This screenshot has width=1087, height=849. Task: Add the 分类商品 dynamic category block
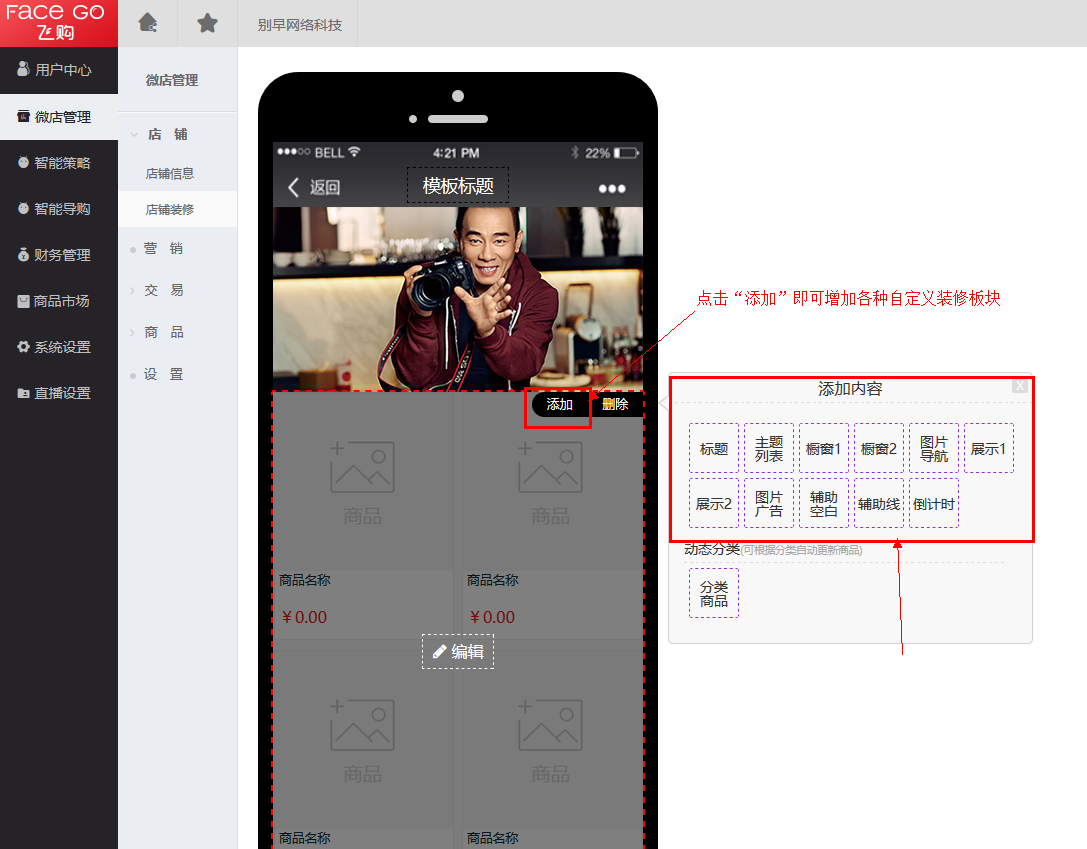pyautogui.click(x=714, y=593)
